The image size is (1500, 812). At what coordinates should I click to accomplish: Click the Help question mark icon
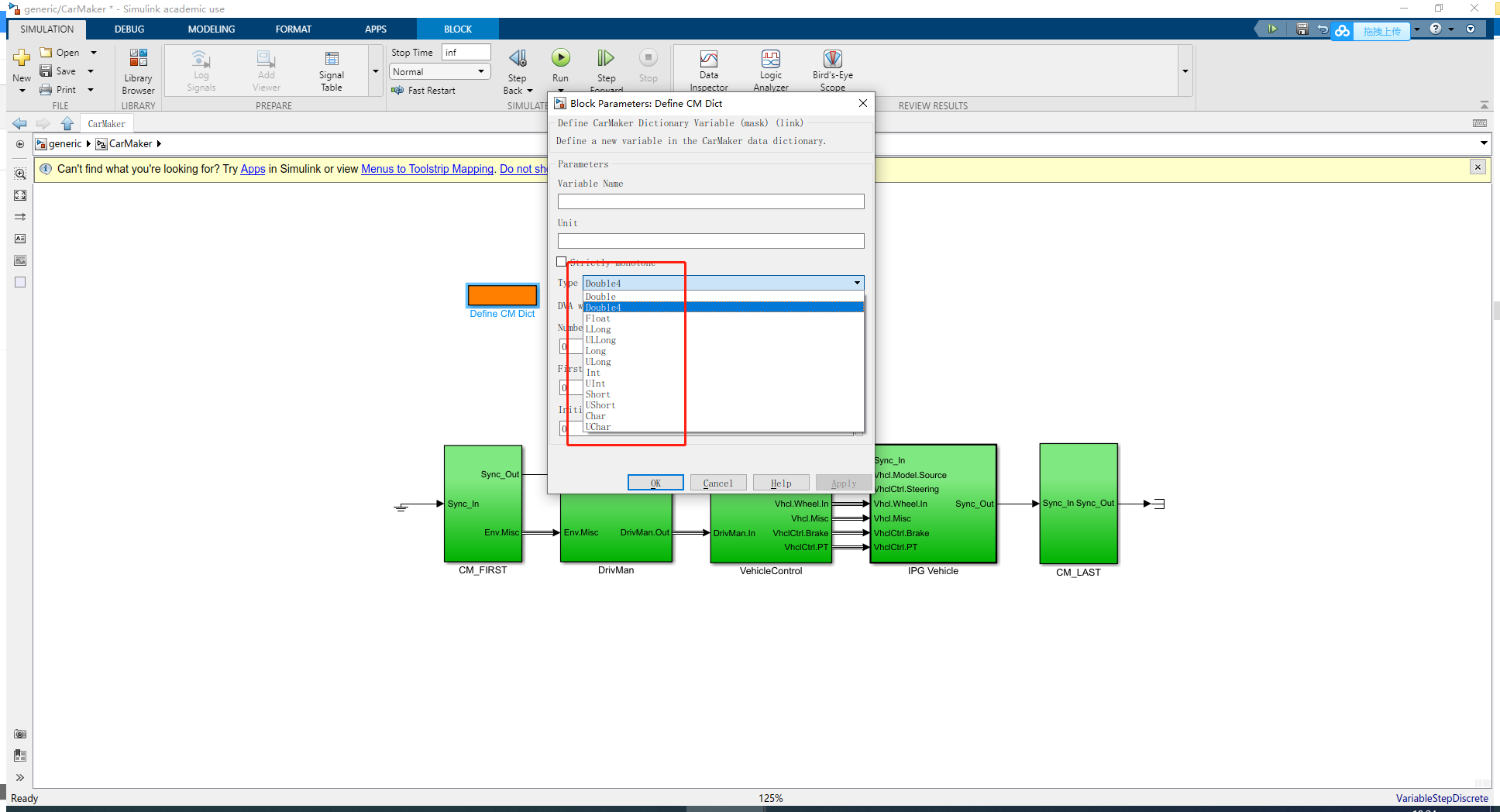tap(1436, 29)
